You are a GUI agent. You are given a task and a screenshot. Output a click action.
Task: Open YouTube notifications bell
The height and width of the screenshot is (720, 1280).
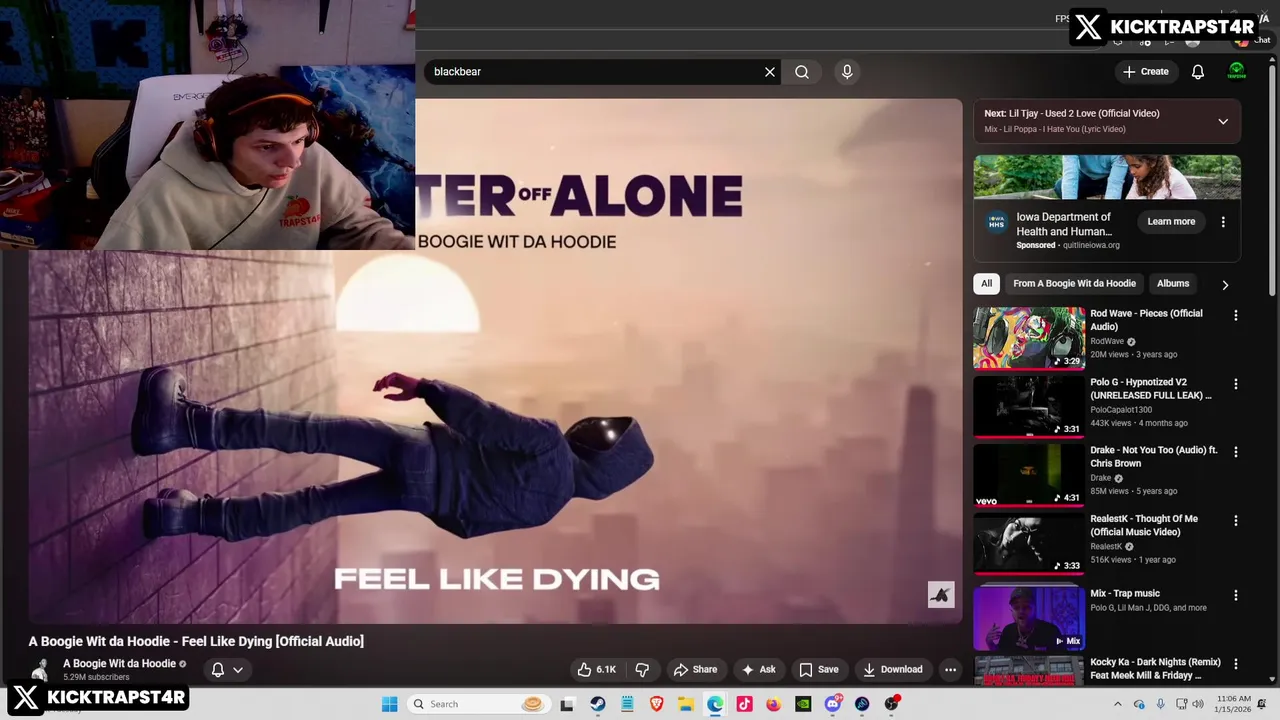[x=1198, y=72]
